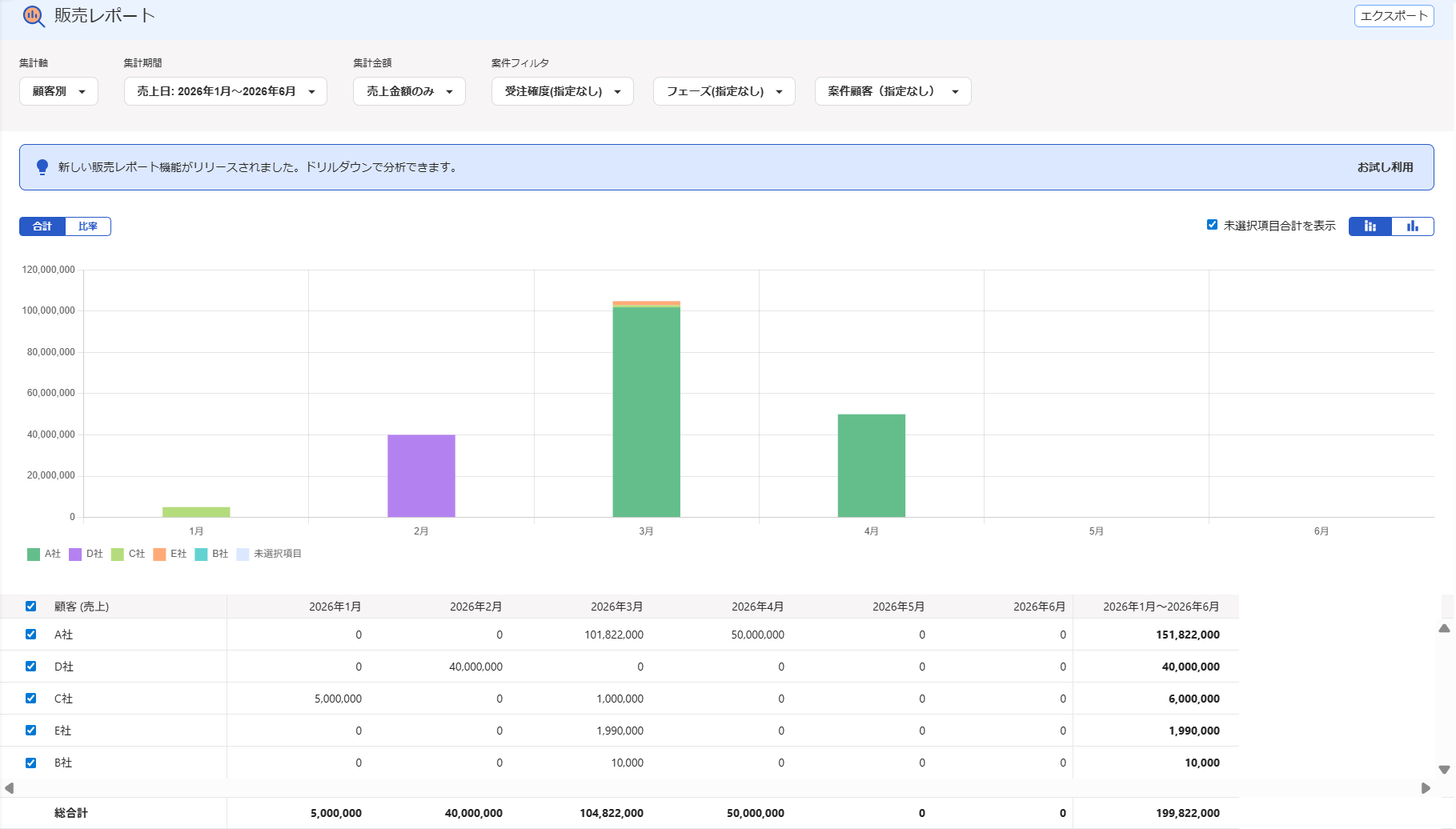Select the 合計 tab
The height and width of the screenshot is (829, 1456).
pyautogui.click(x=42, y=226)
